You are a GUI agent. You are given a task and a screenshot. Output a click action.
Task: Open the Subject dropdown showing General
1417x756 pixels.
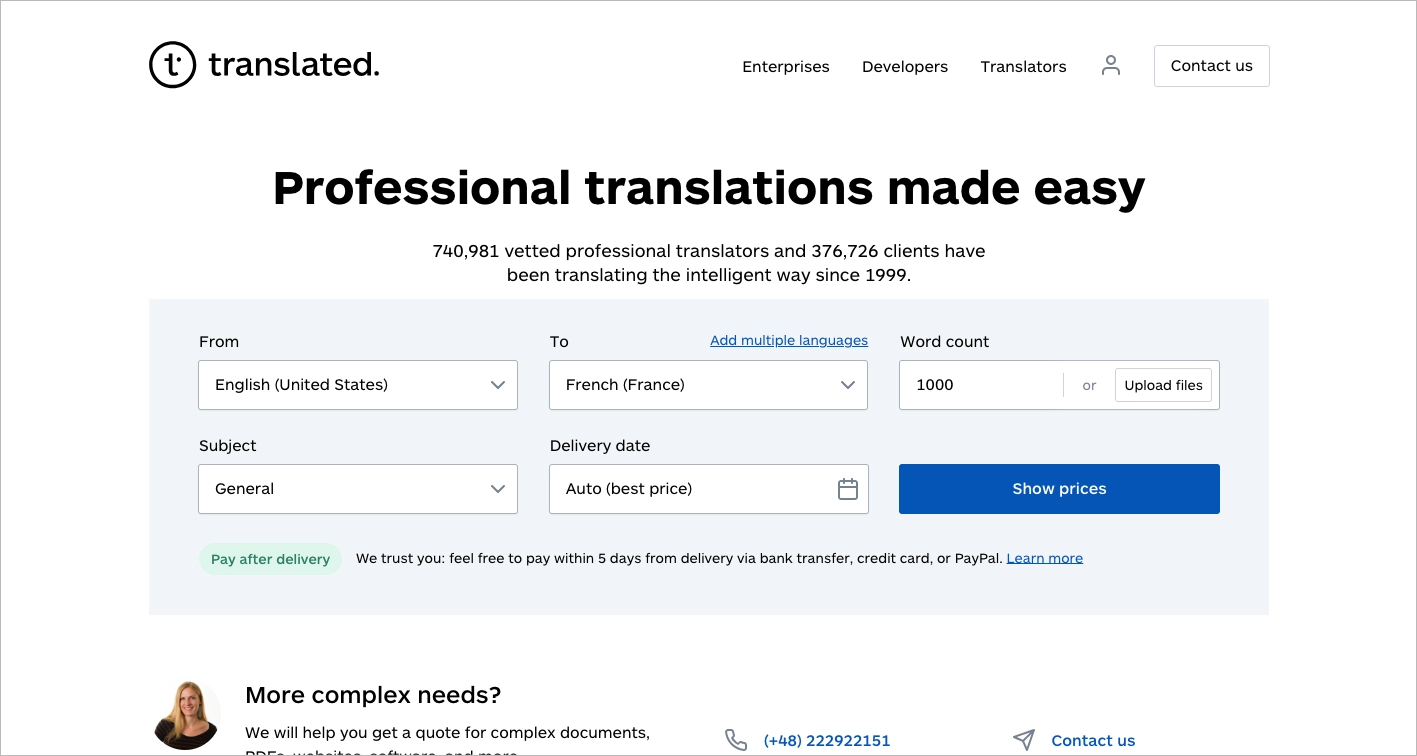[x=340, y=489]
